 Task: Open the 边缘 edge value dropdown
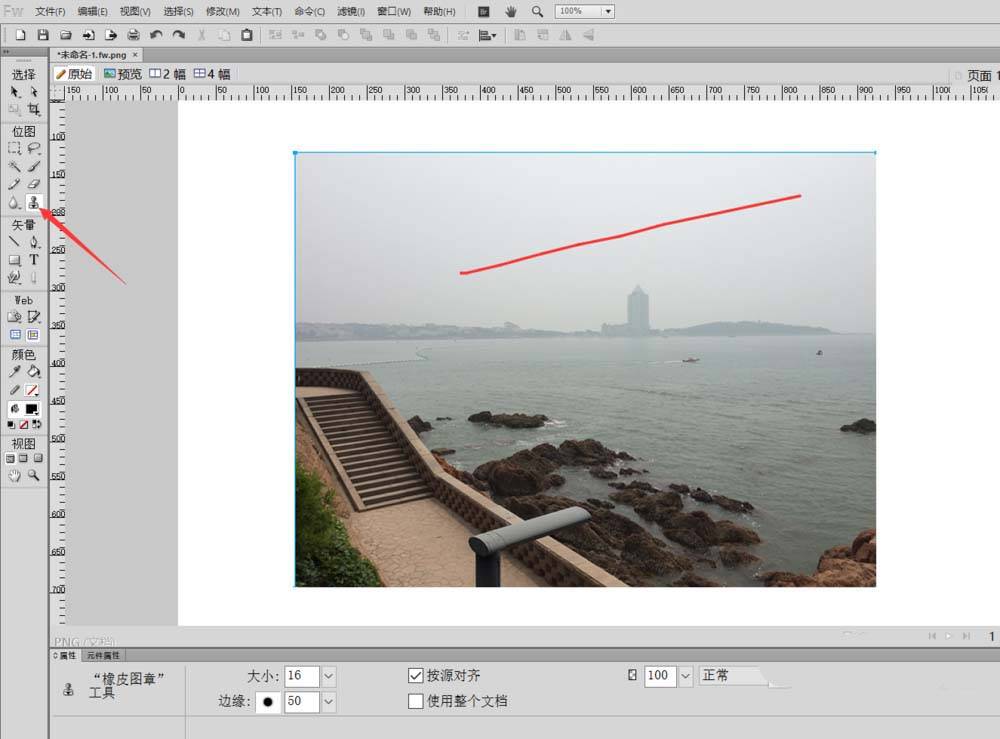pos(328,702)
